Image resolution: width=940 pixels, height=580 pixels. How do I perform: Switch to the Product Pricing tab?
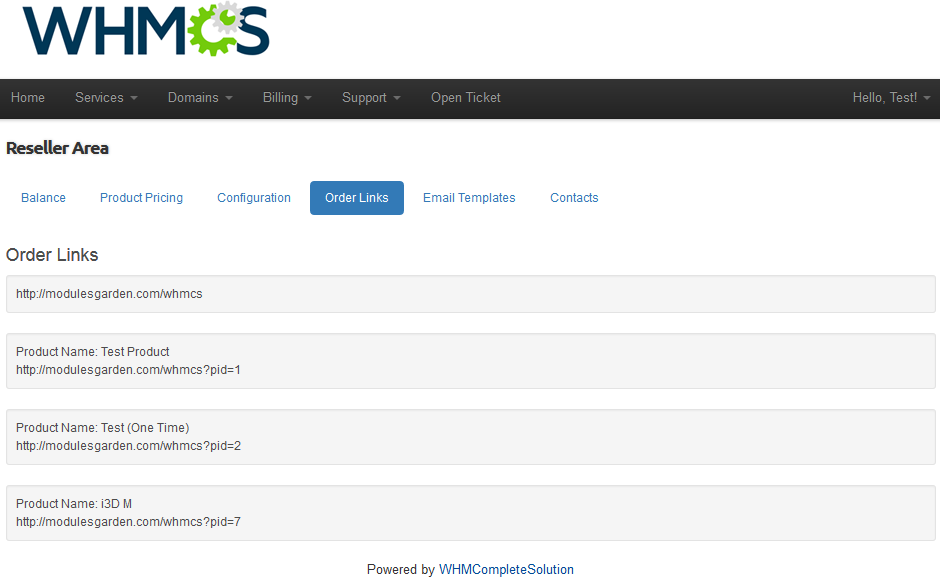tap(141, 198)
